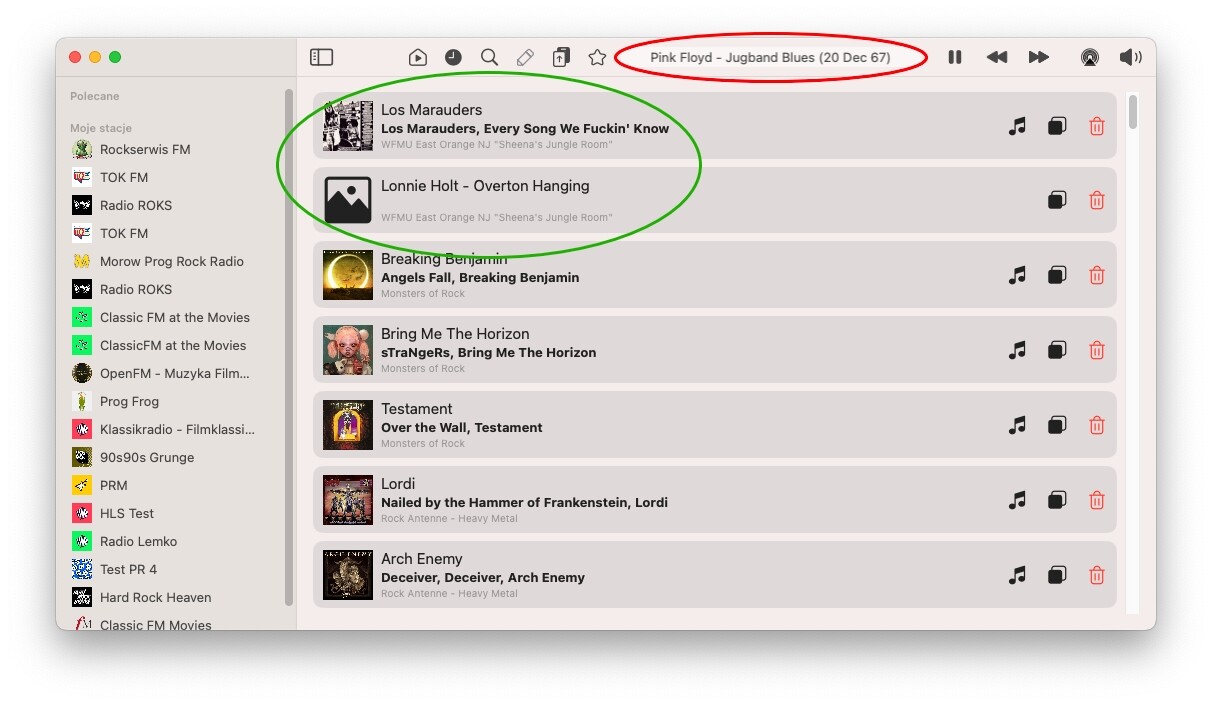Click music note icon for Los Marauders
The height and width of the screenshot is (704, 1212).
1017,126
